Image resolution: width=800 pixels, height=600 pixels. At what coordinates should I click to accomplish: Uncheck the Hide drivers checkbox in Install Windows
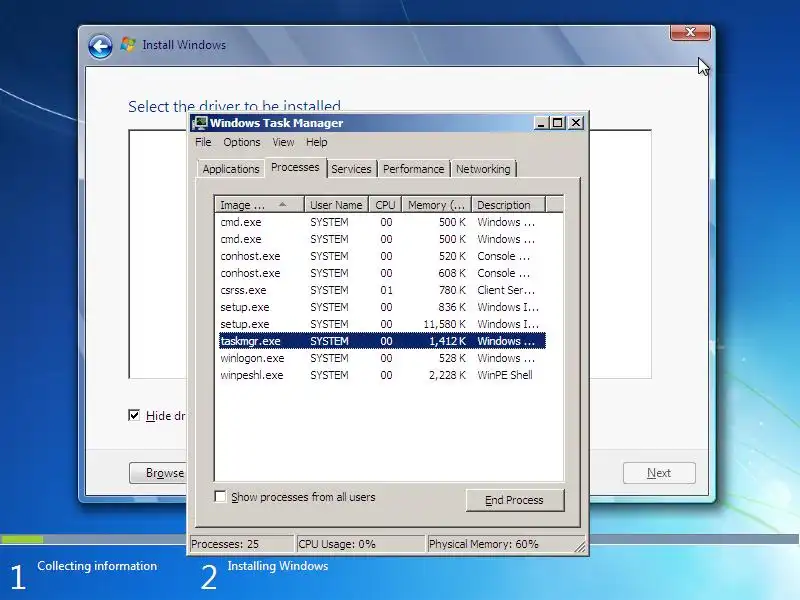134,415
